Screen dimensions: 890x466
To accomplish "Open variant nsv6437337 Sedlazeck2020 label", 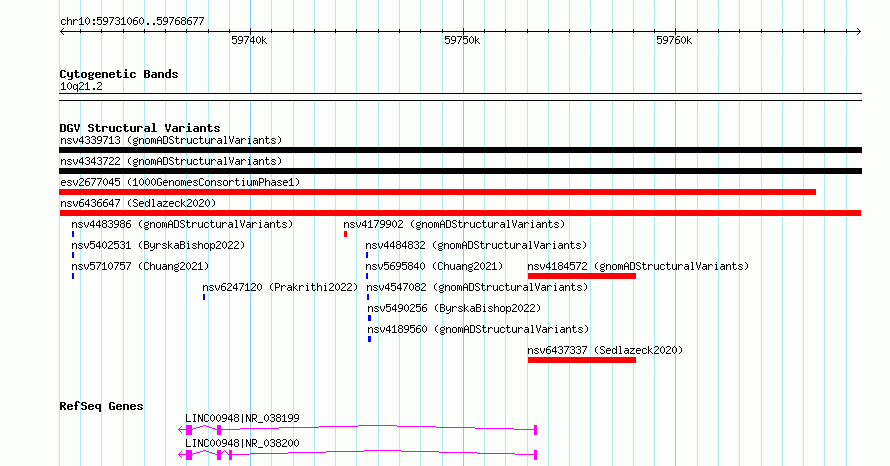I will tap(605, 350).
